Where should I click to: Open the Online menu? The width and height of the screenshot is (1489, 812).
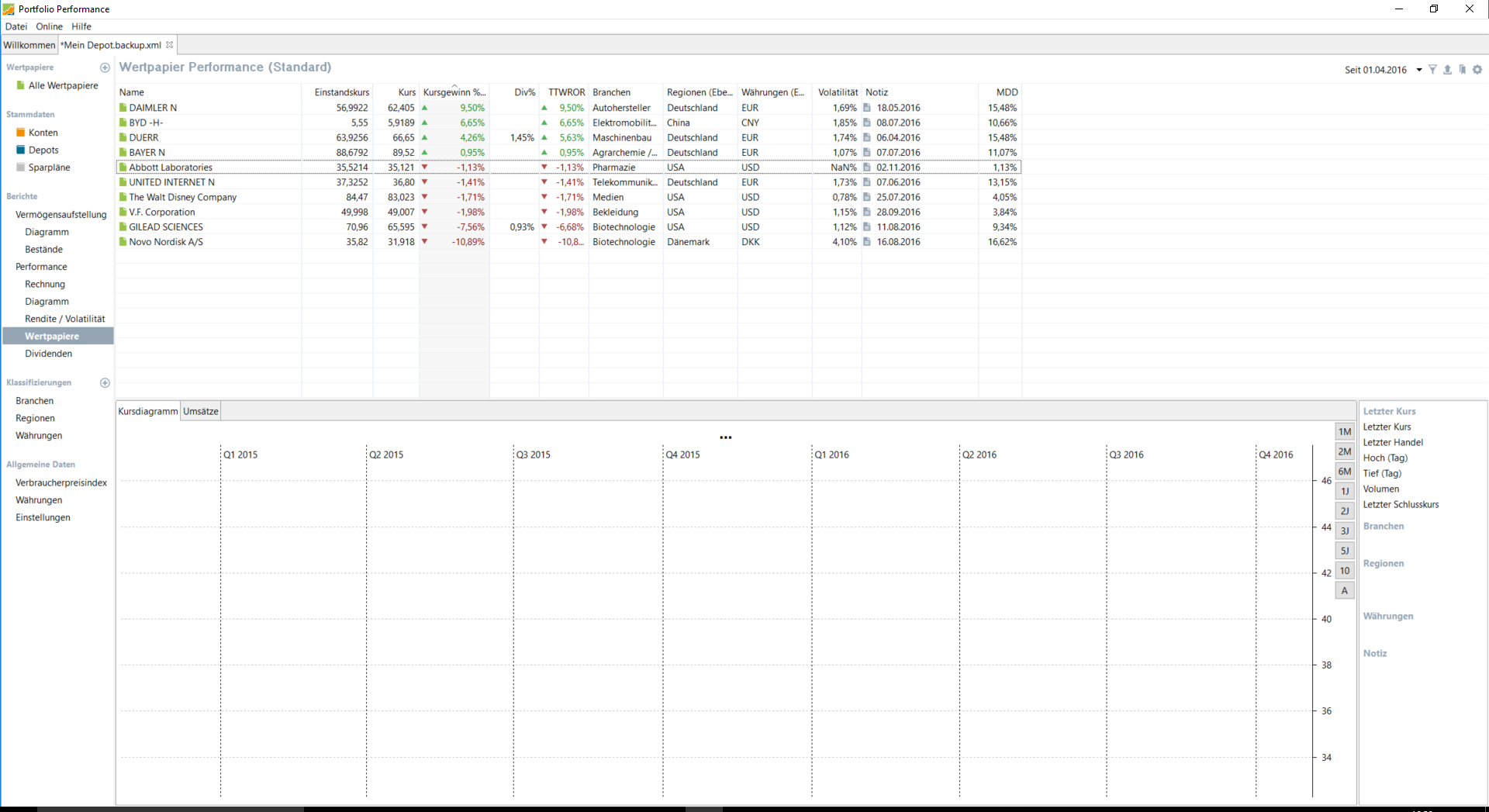coord(50,26)
